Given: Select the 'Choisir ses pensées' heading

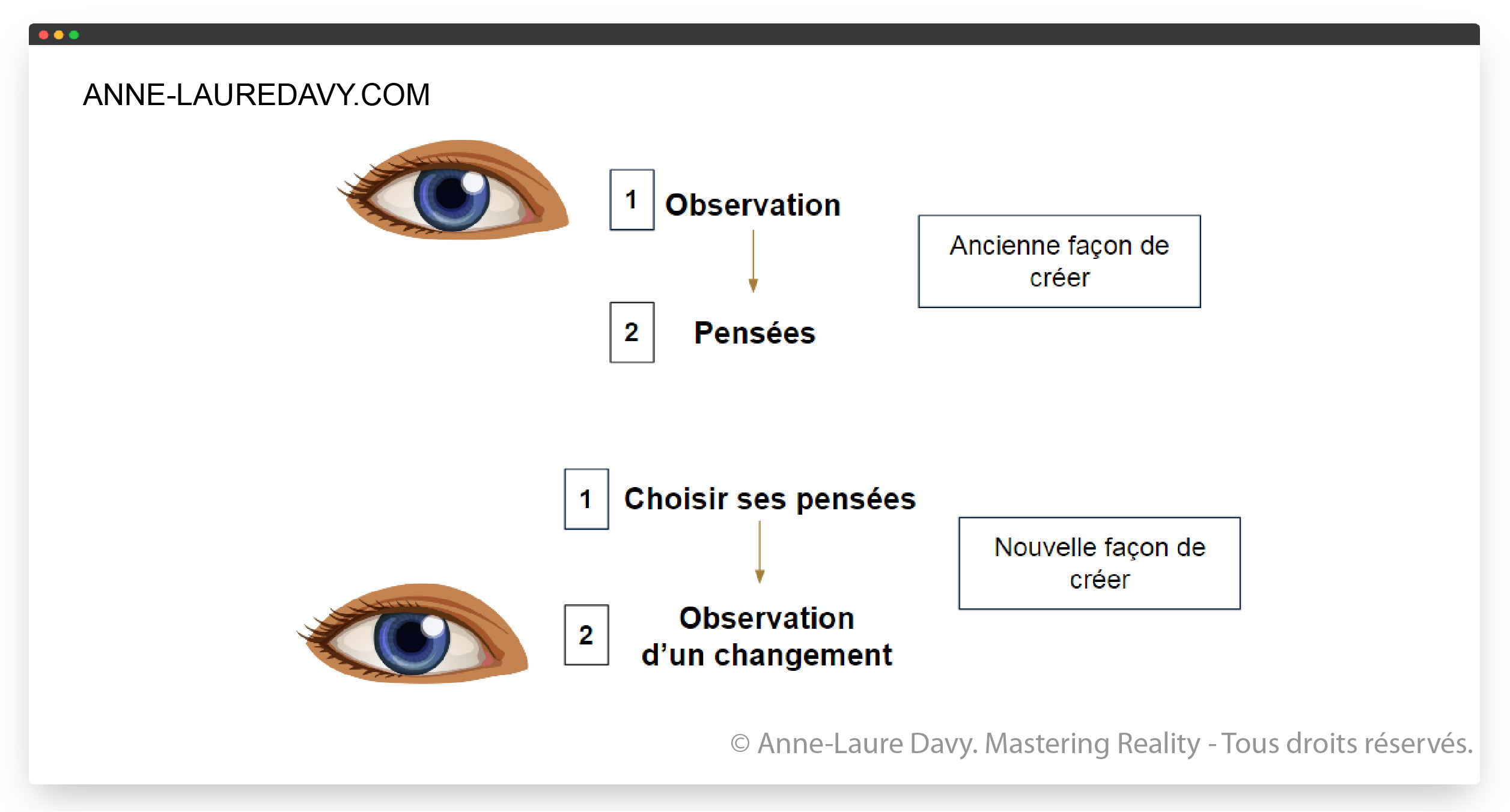Looking at the screenshot, I should point(770,499).
